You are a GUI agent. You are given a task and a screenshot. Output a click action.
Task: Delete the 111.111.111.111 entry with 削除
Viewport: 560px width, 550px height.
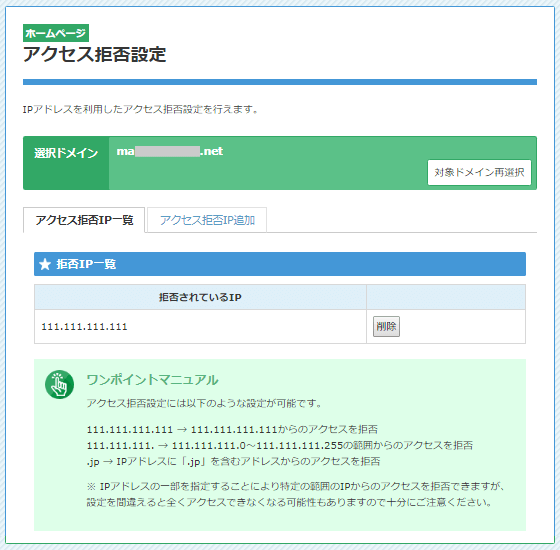pos(386,326)
